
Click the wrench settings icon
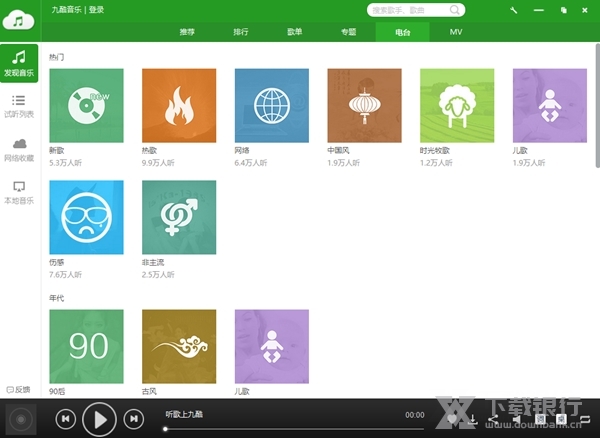coord(514,10)
